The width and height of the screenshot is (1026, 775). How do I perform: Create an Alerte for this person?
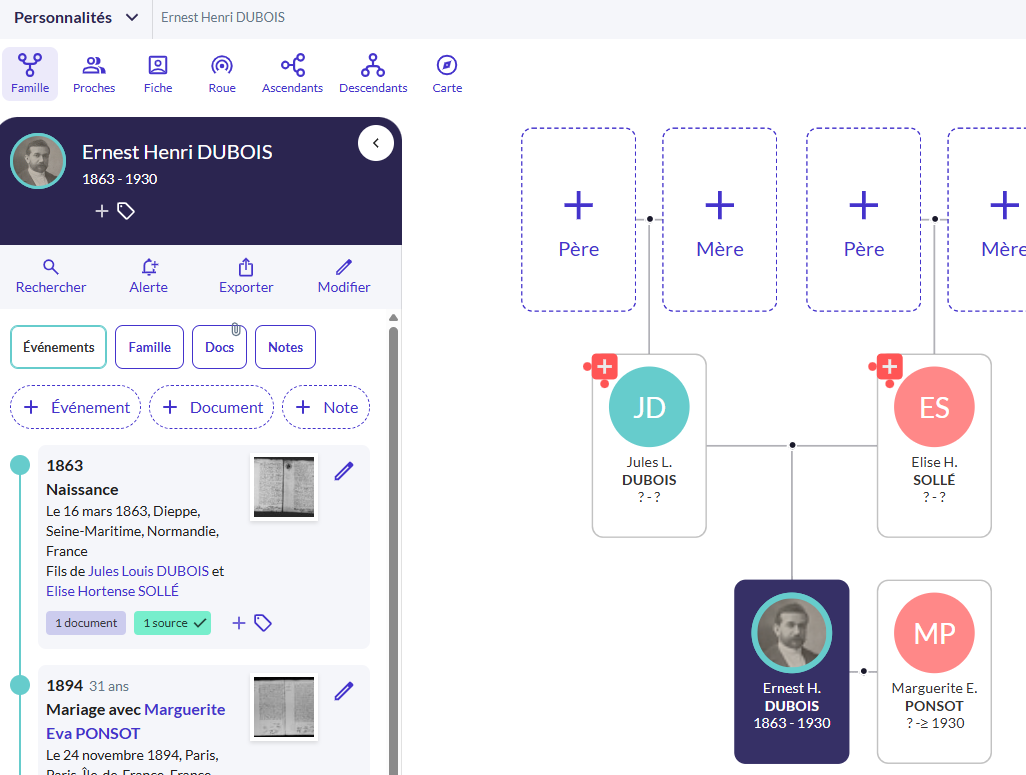(x=149, y=276)
